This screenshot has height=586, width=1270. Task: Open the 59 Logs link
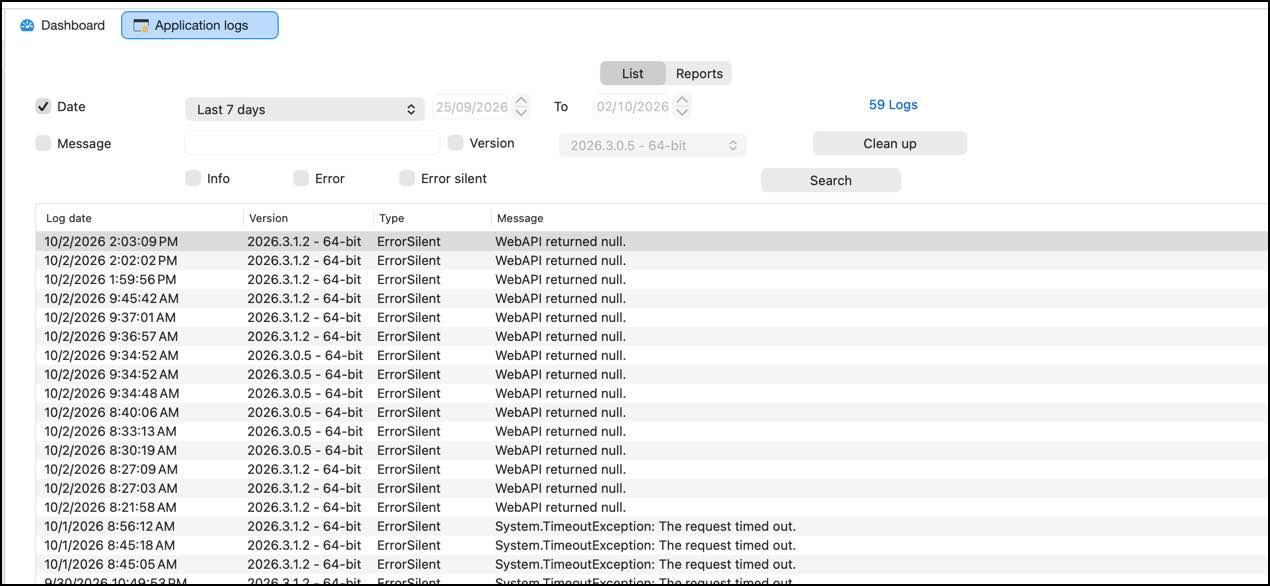point(893,104)
